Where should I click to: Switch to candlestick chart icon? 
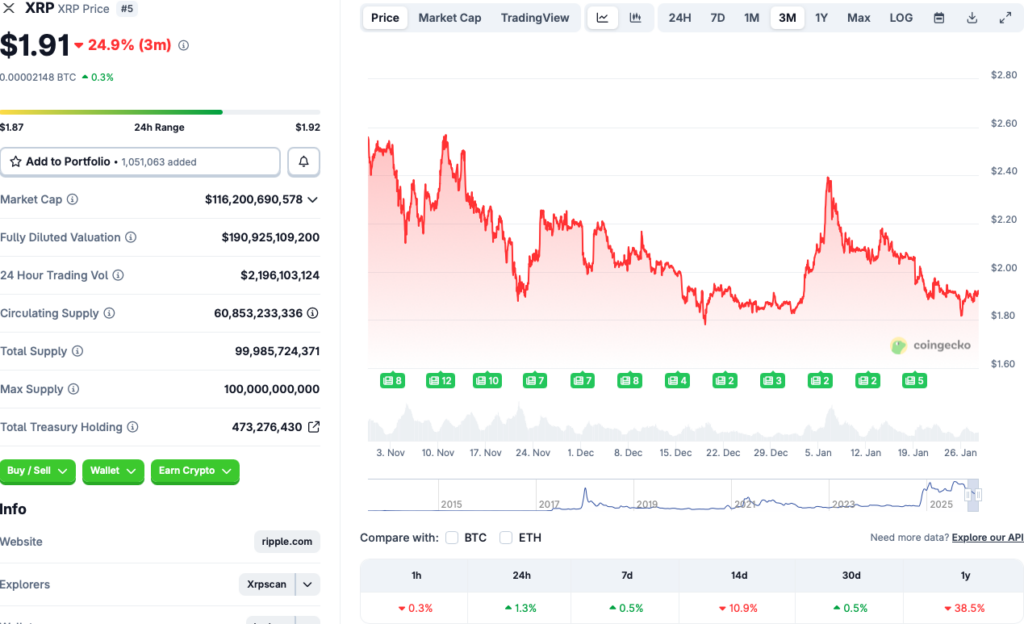coord(635,18)
